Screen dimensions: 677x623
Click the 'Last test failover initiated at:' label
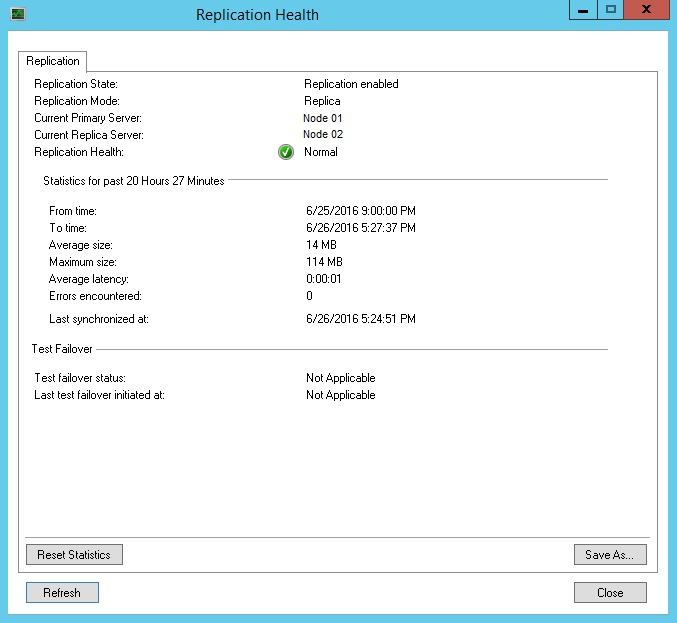99,395
